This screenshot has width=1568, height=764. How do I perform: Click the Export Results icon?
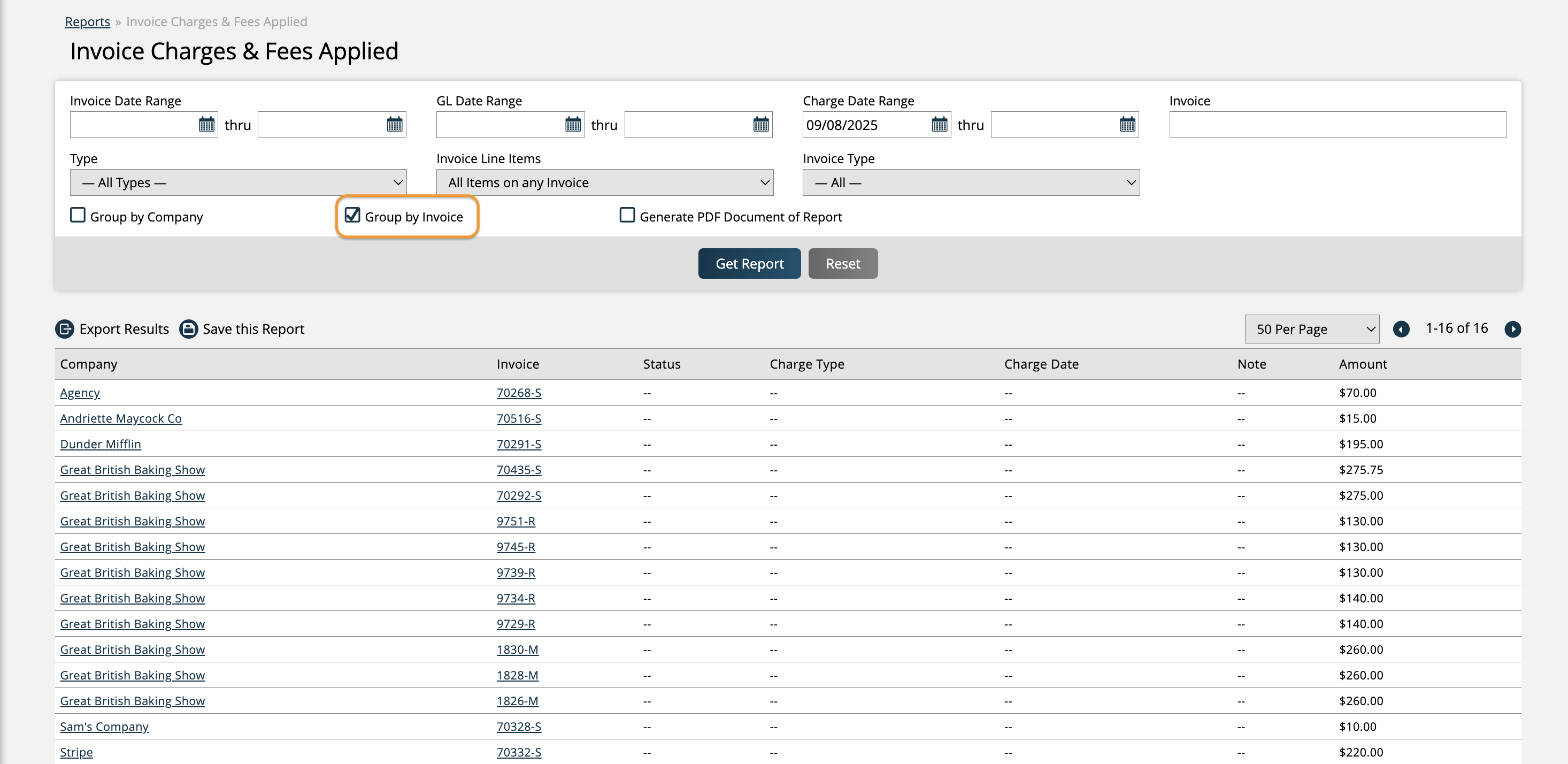(x=65, y=330)
